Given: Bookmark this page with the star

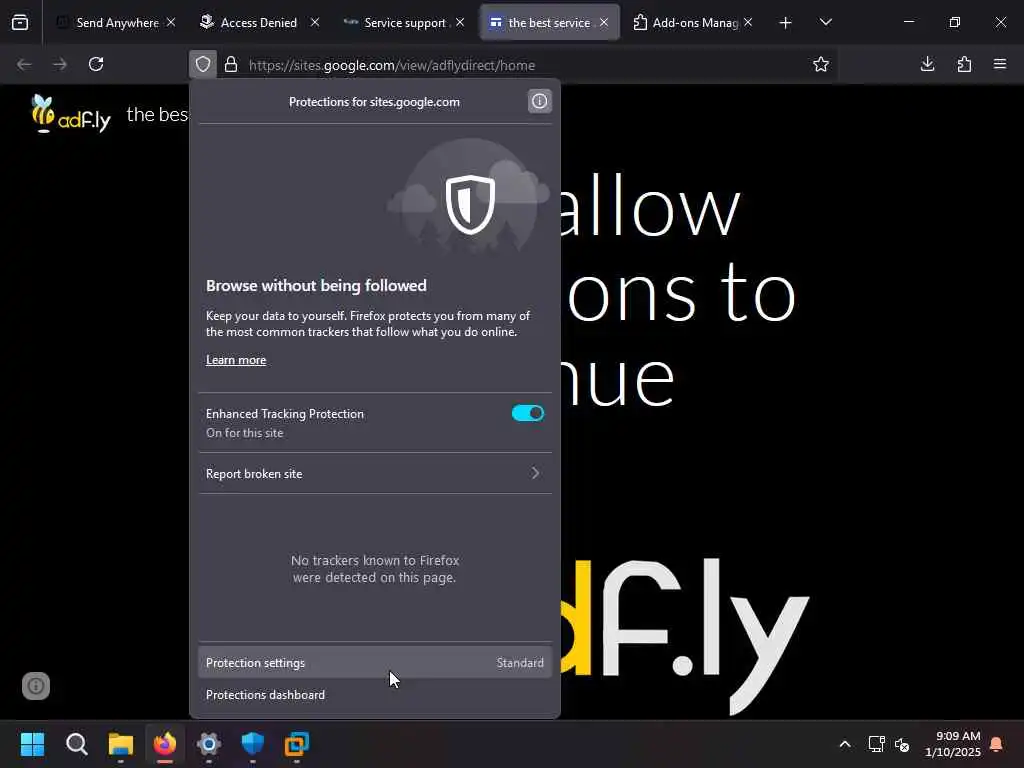Looking at the screenshot, I should click(821, 64).
